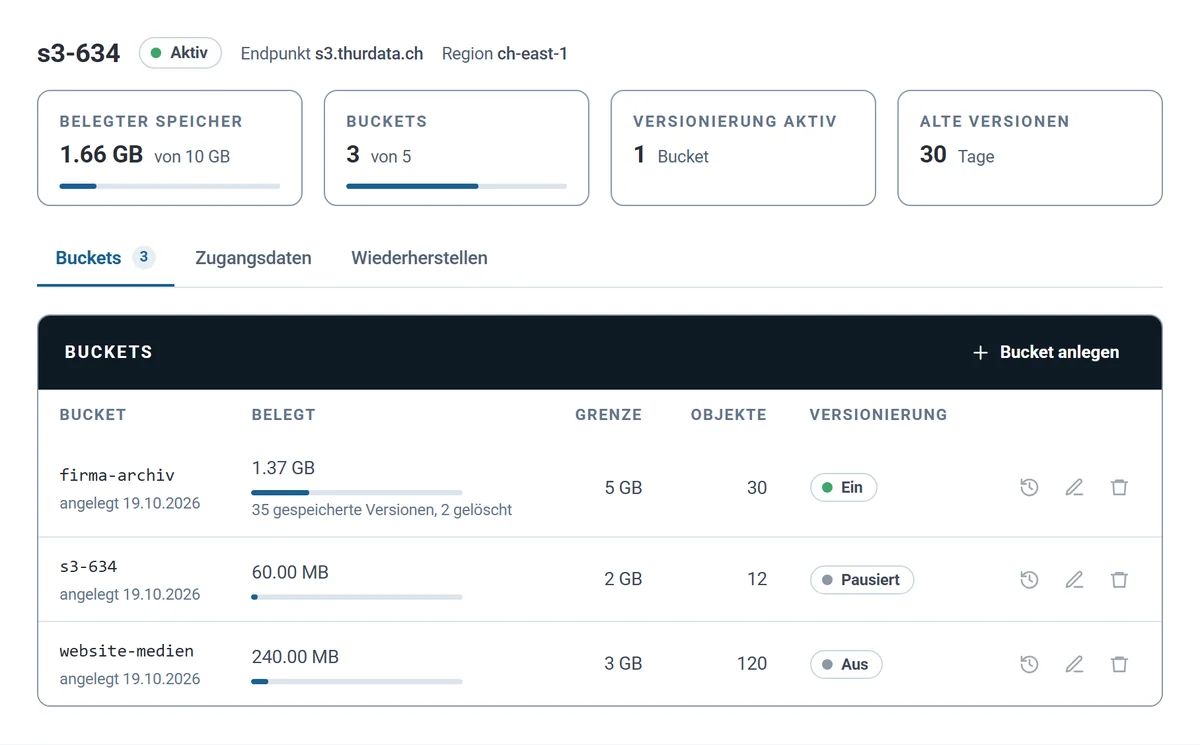Open the Belegter Speicher card
Image resolution: width=1200 pixels, height=745 pixels.
pyautogui.click(x=170, y=148)
